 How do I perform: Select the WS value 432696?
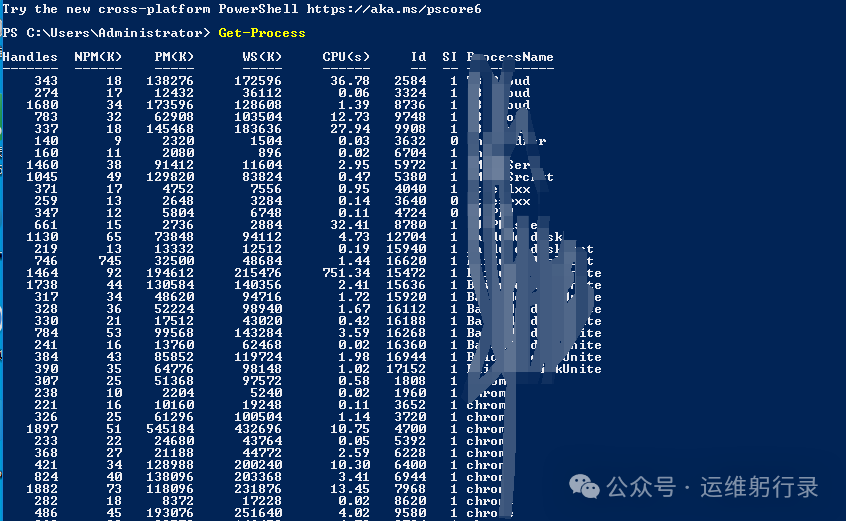click(257, 429)
